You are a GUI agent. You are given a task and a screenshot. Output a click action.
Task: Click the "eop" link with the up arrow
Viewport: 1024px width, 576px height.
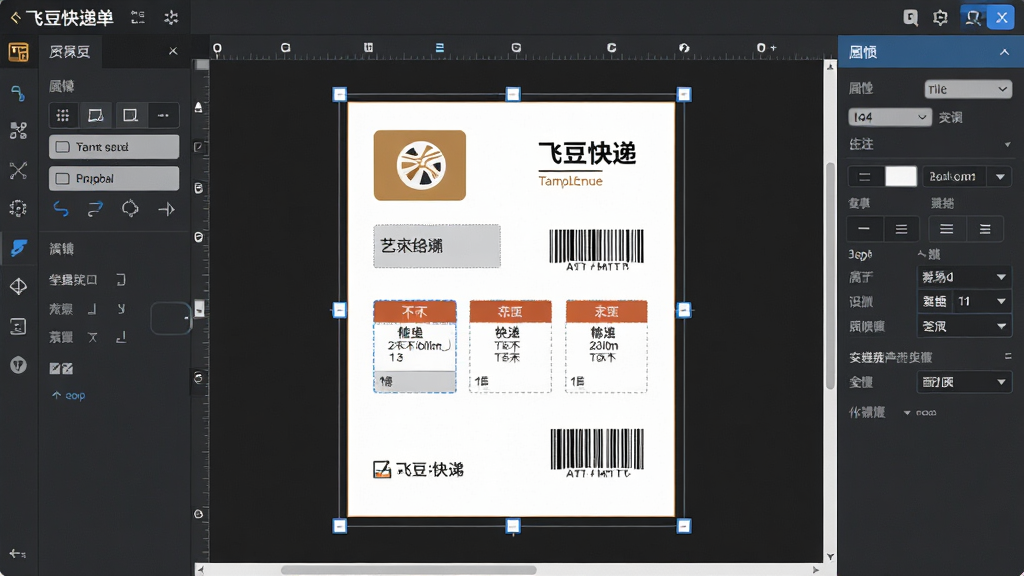pos(69,396)
